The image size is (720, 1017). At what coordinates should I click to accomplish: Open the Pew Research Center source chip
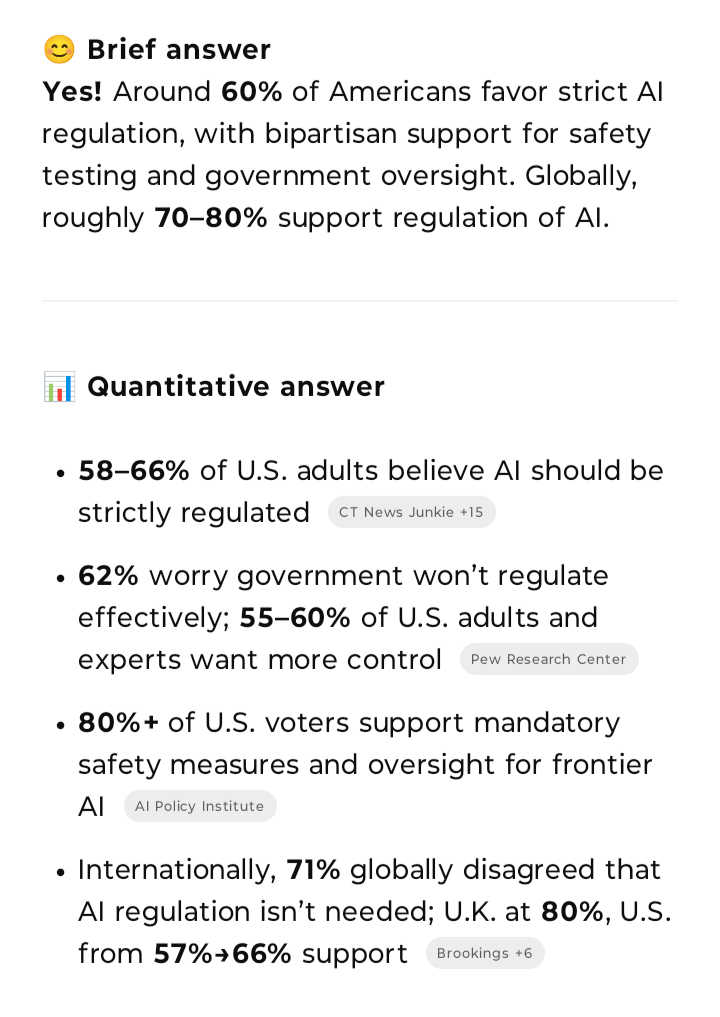(x=549, y=659)
